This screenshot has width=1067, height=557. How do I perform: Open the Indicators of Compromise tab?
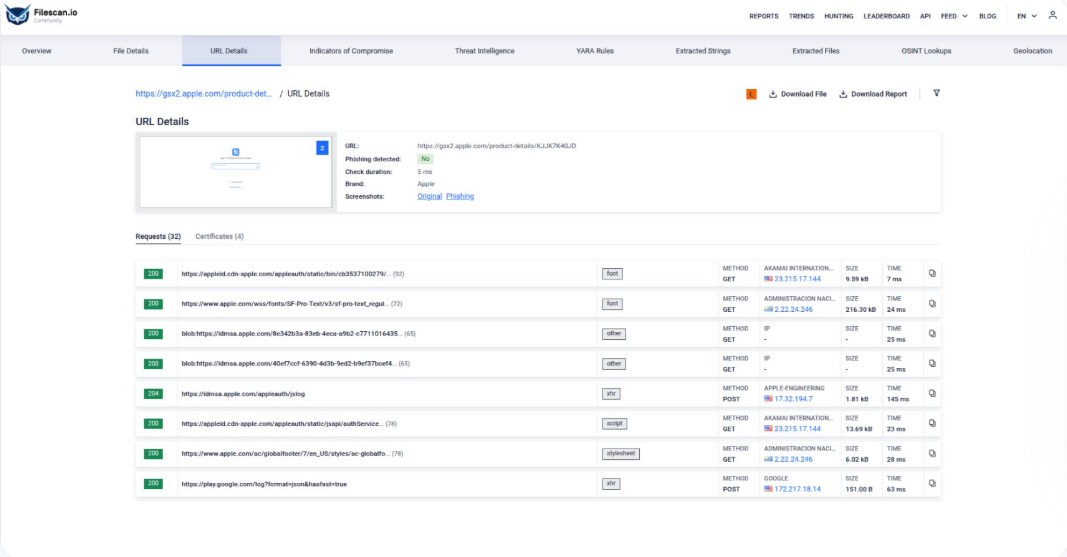click(x=351, y=51)
